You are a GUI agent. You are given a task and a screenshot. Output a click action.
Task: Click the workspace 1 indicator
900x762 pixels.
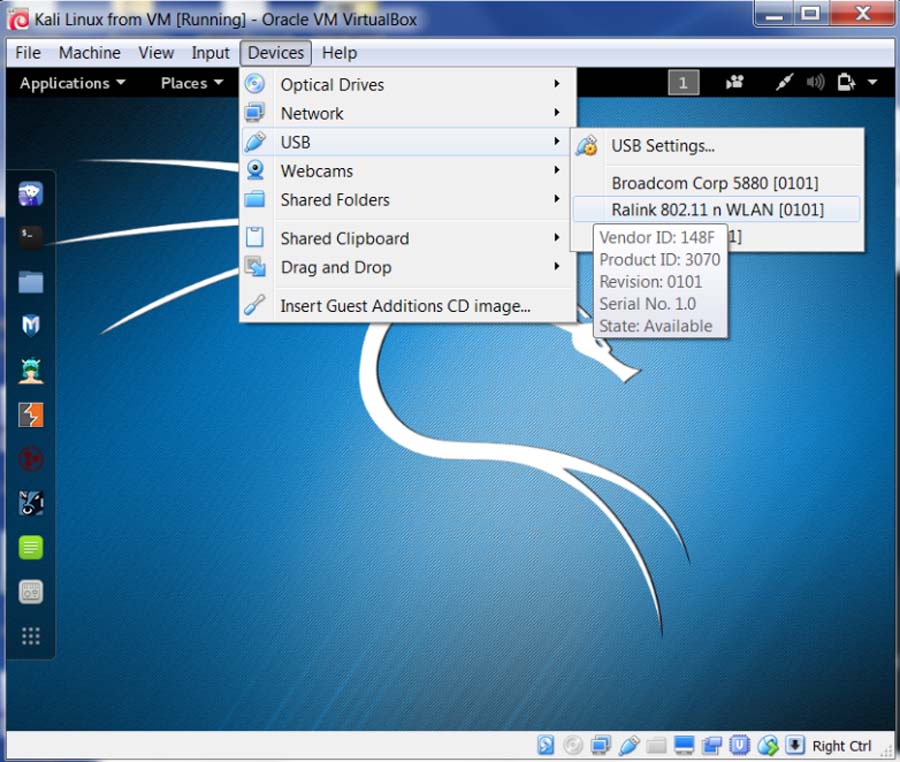click(683, 83)
